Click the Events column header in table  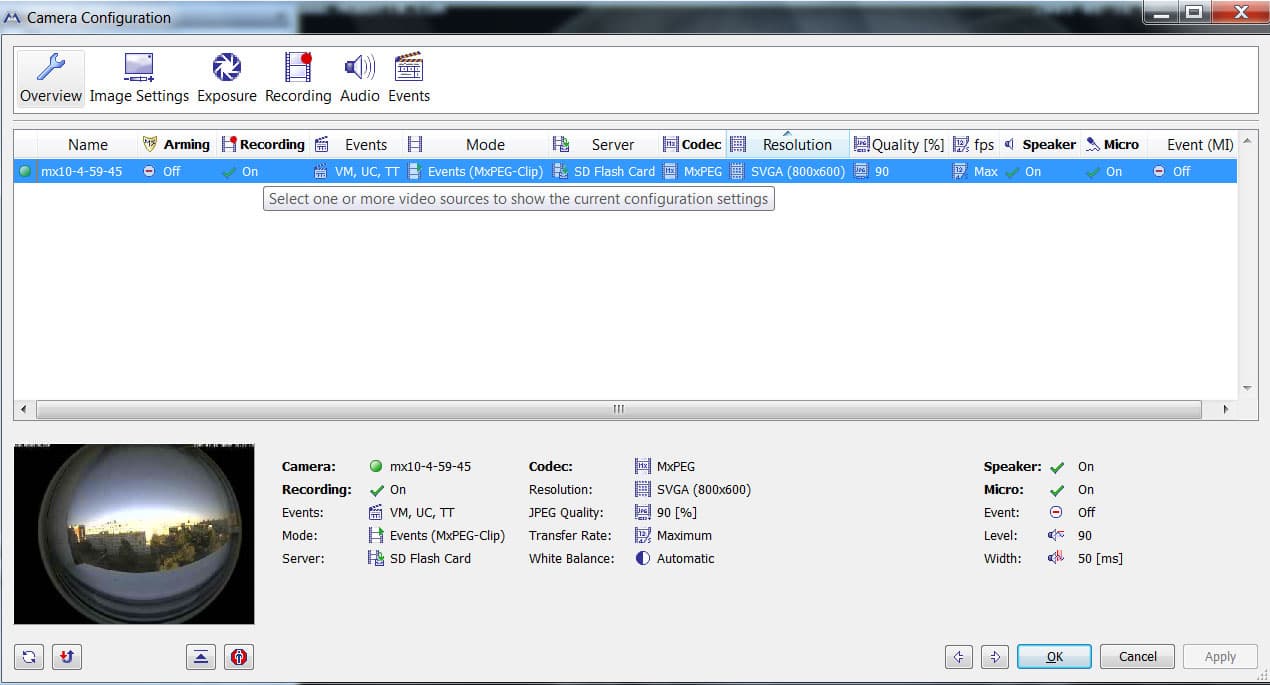tap(355, 144)
